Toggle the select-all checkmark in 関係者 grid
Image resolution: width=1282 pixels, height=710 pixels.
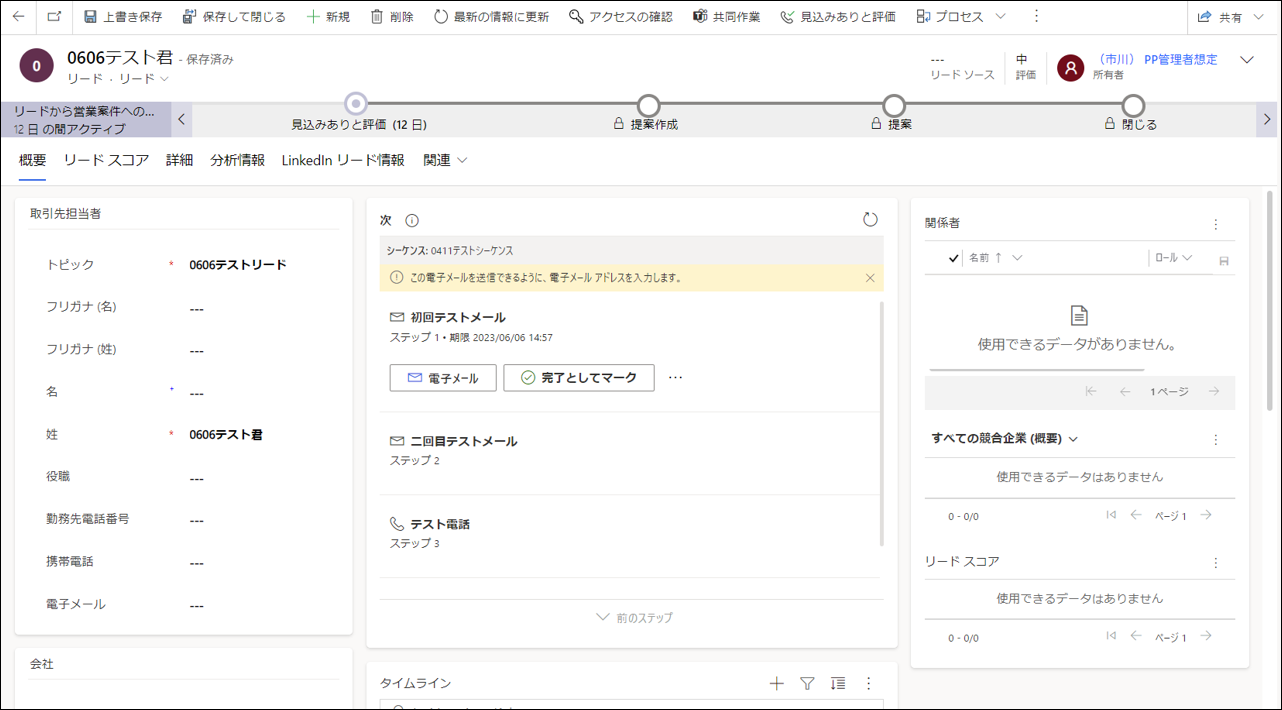pyautogui.click(x=953, y=258)
